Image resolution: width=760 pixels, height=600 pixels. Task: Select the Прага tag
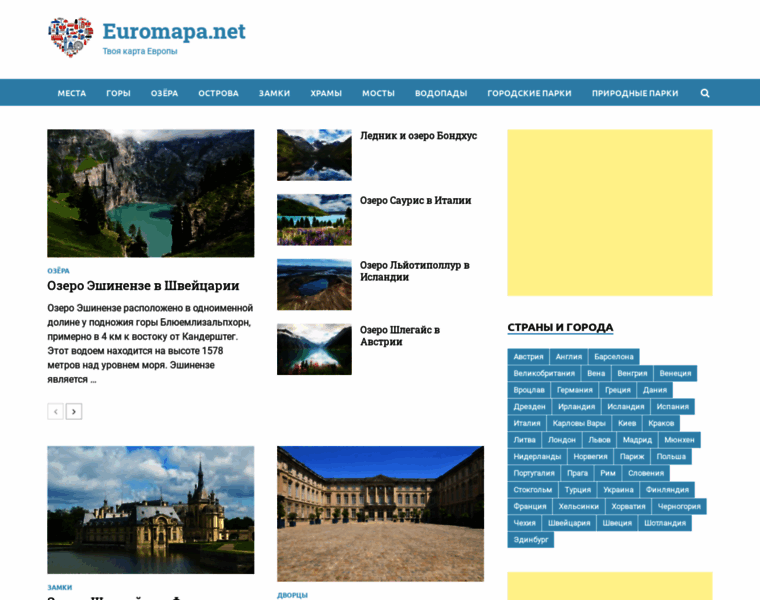pos(577,474)
